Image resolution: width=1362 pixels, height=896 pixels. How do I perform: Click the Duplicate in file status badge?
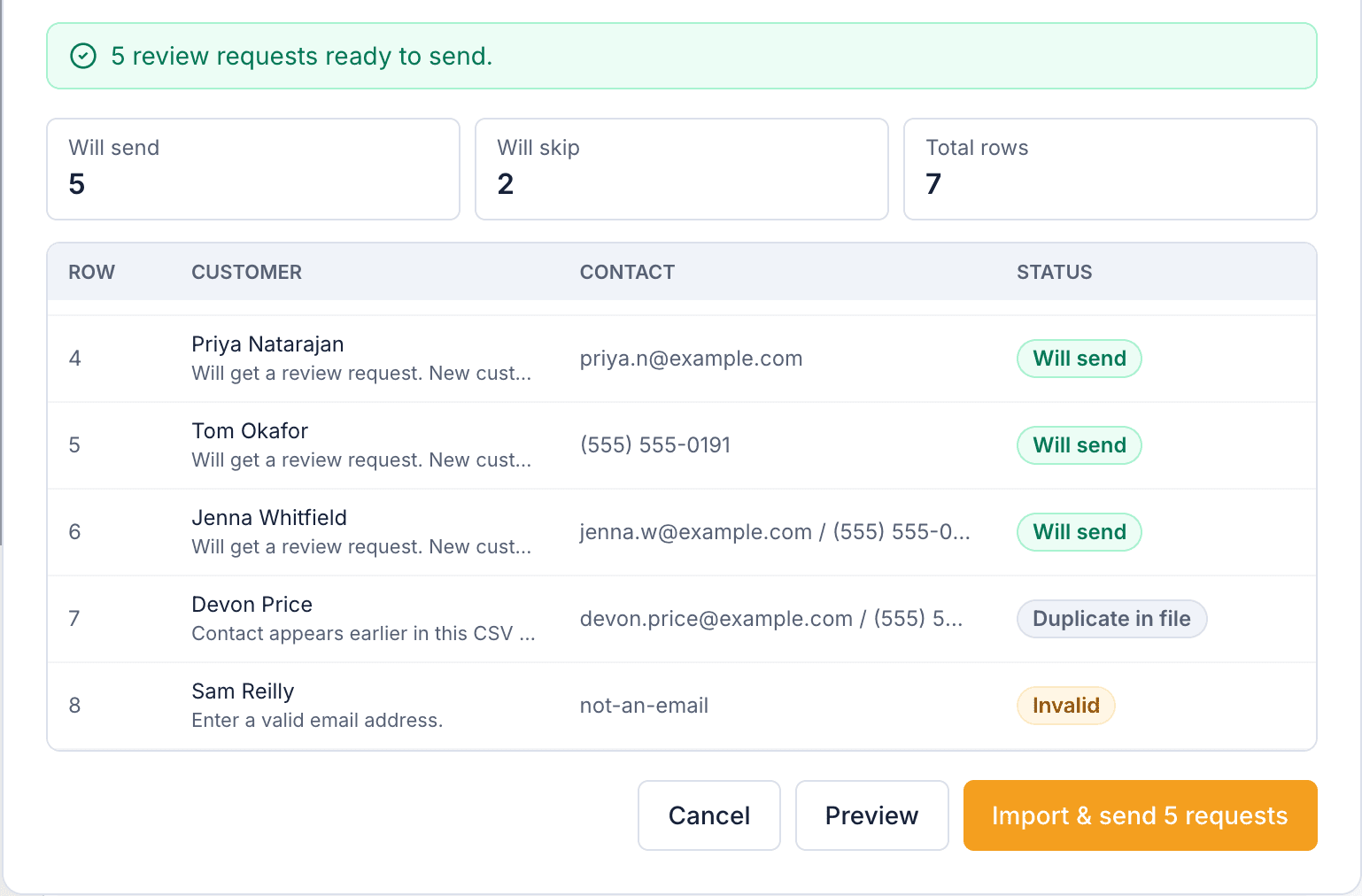1111,619
